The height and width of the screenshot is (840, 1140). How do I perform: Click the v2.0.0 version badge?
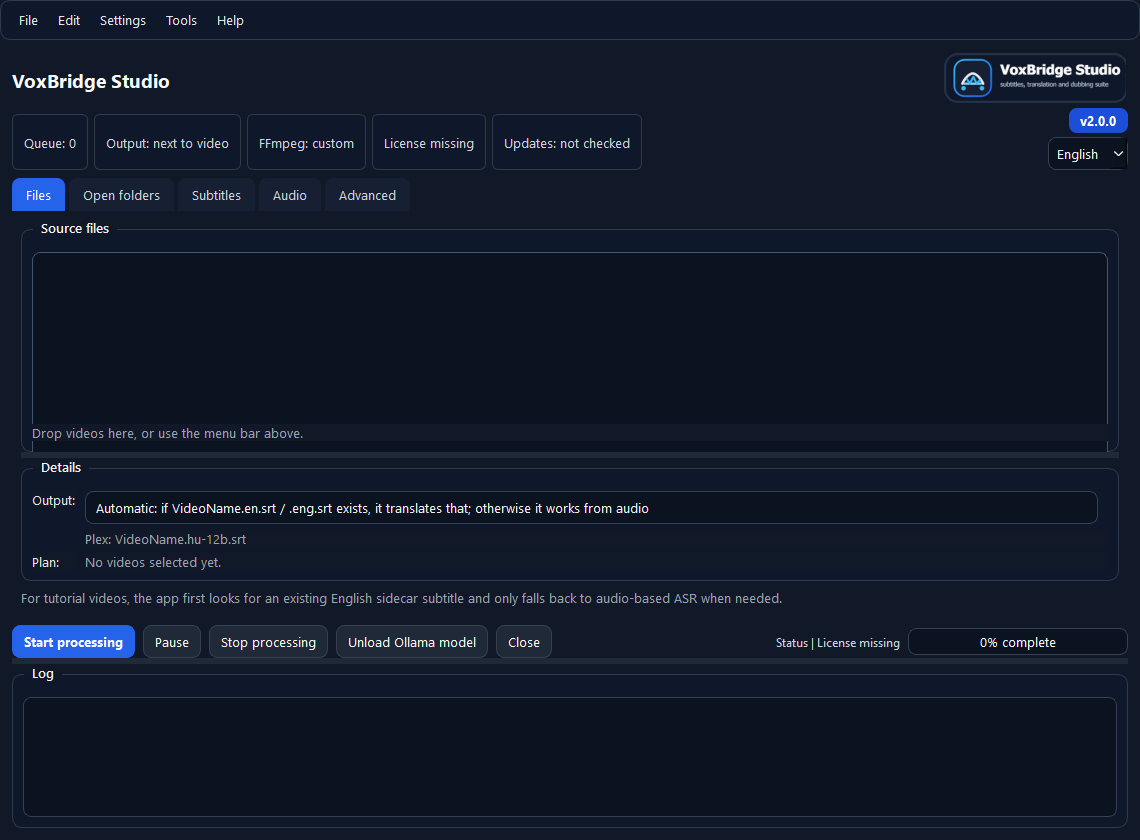click(x=1098, y=120)
